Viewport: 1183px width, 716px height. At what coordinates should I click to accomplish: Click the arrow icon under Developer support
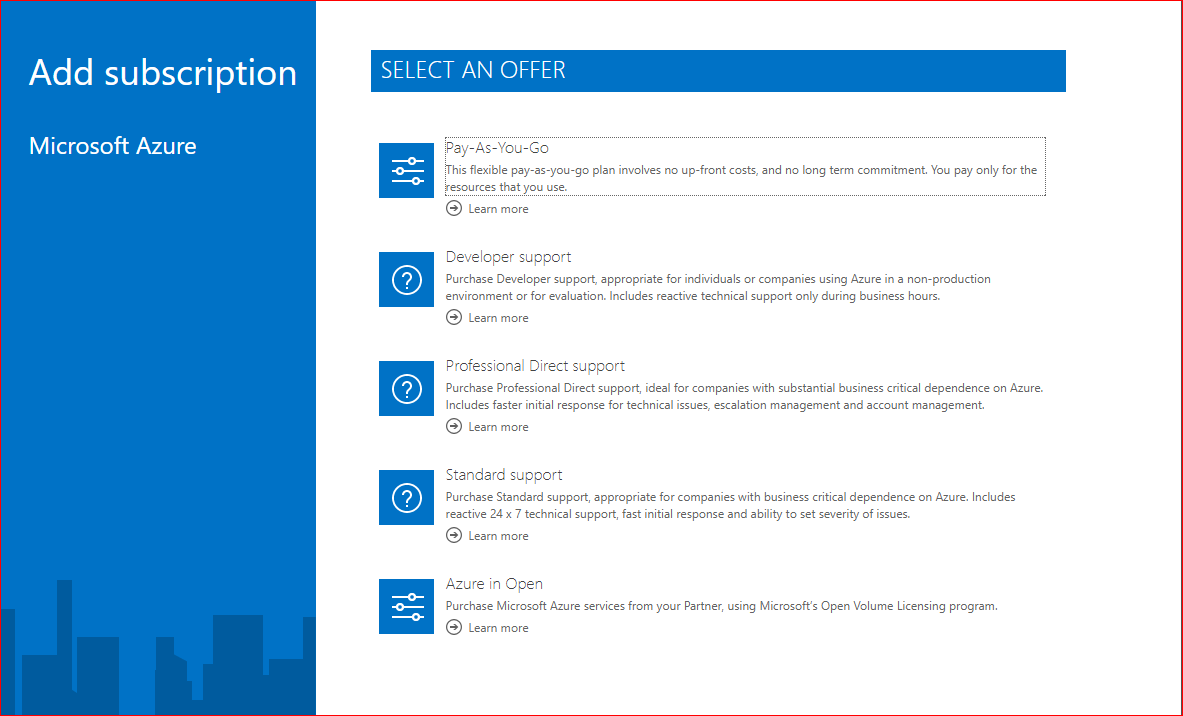click(x=453, y=317)
